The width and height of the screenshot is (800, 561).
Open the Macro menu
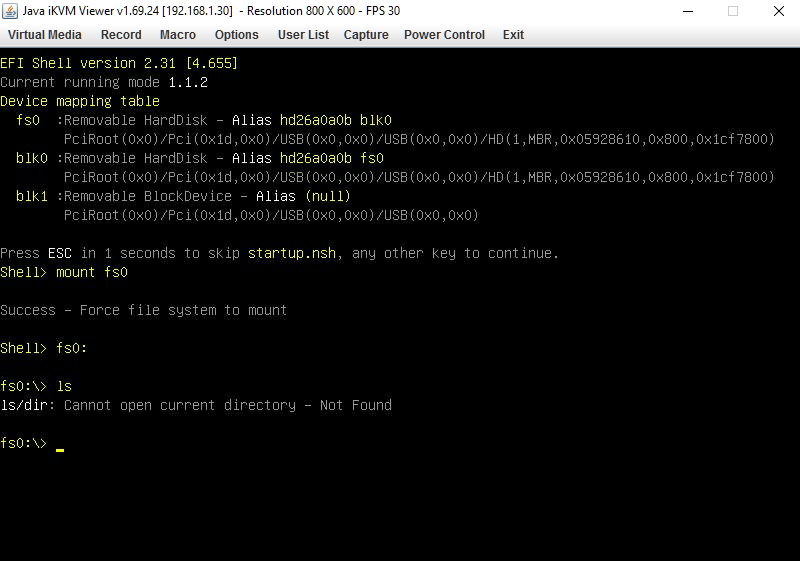point(178,35)
